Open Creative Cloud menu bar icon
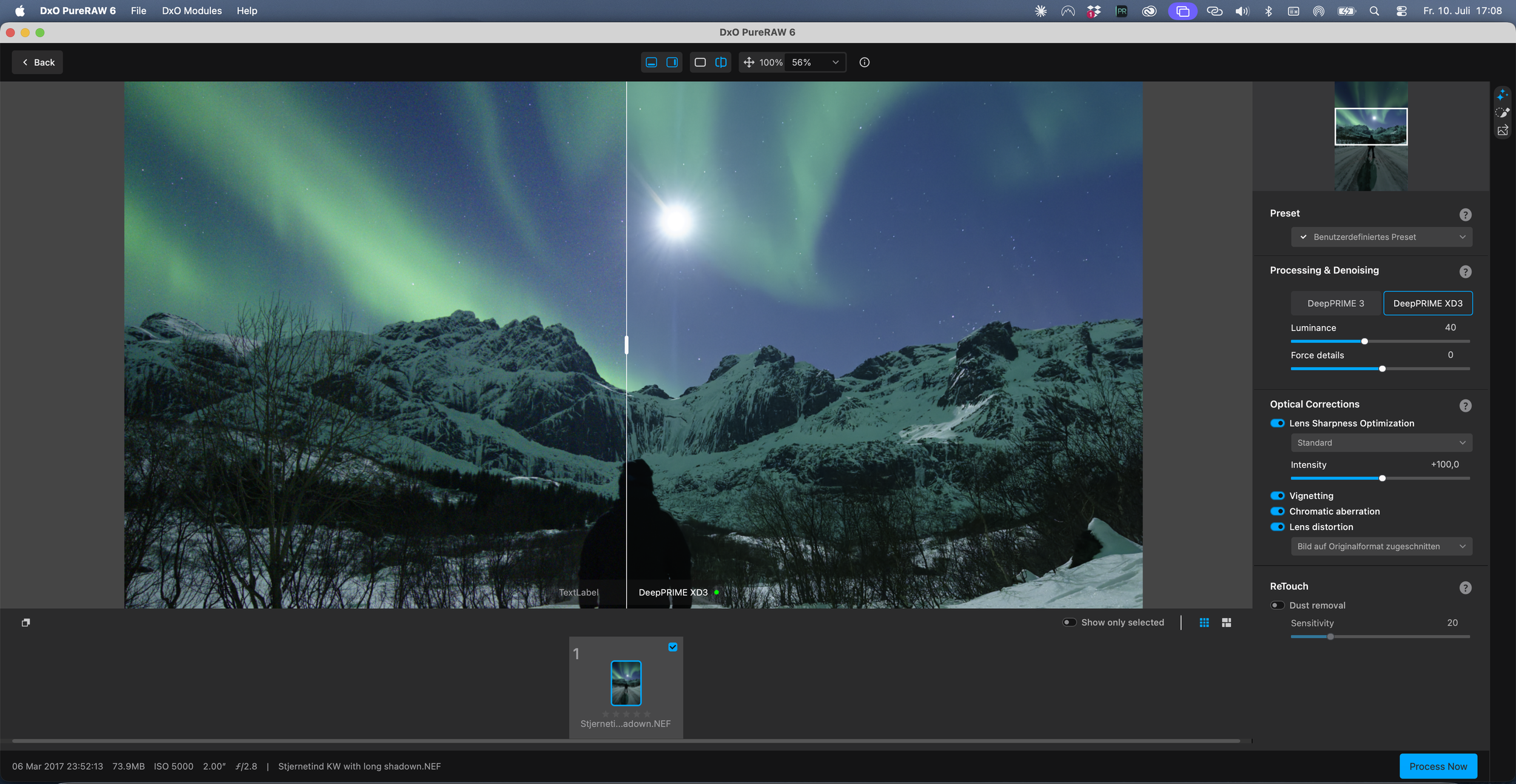Image resolution: width=1516 pixels, height=784 pixels. click(x=1149, y=11)
